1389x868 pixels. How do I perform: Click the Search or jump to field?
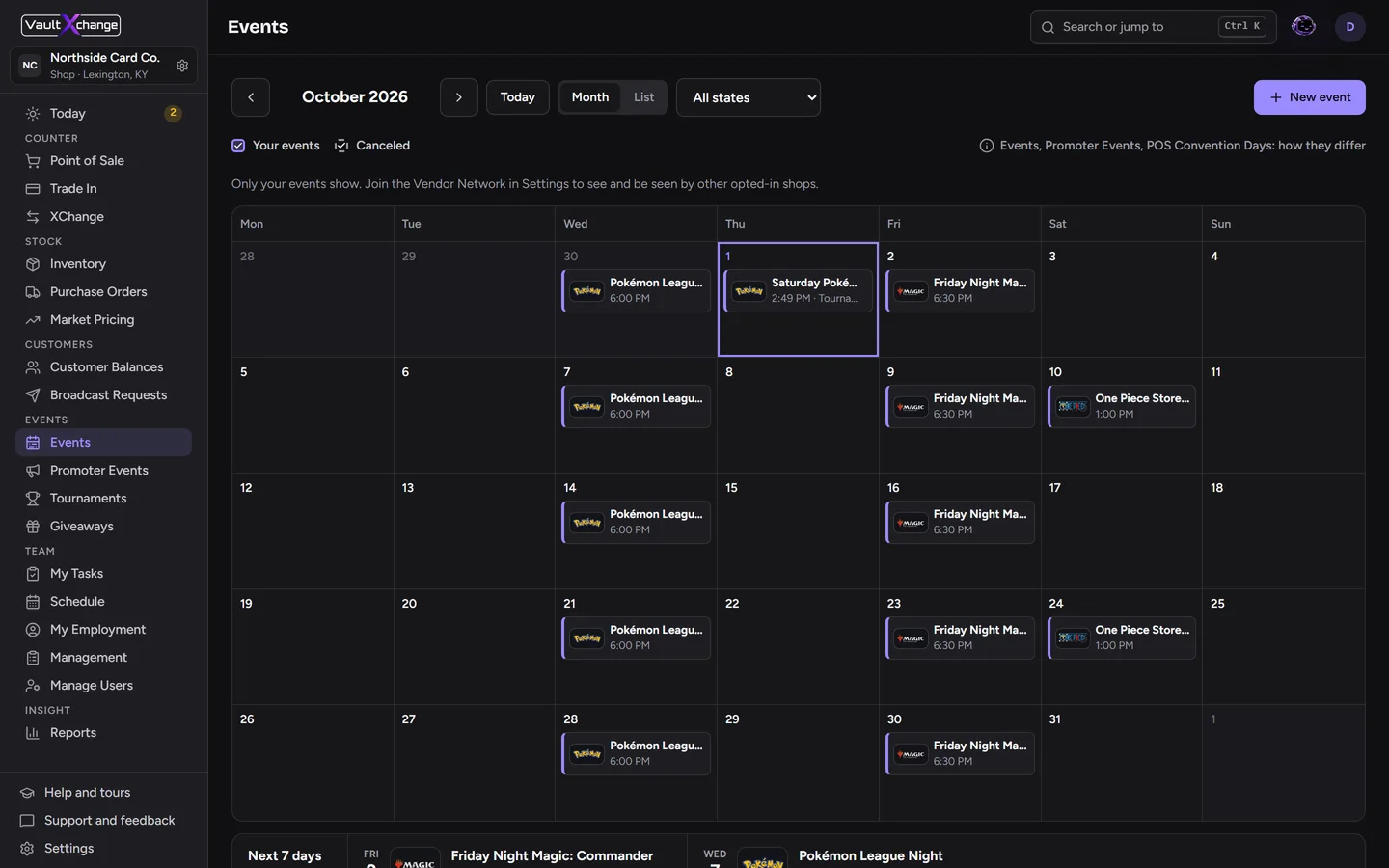[x=1153, y=27]
